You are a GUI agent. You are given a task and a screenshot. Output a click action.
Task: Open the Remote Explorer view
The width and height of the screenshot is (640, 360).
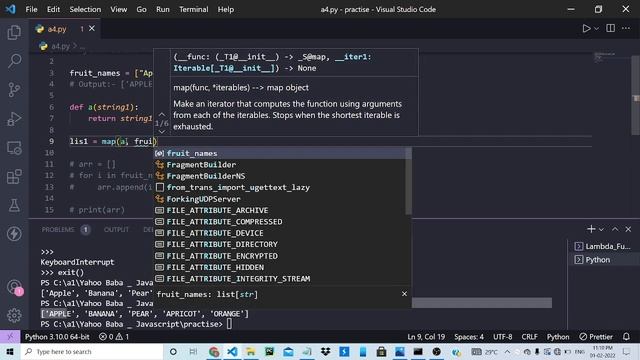point(14,148)
